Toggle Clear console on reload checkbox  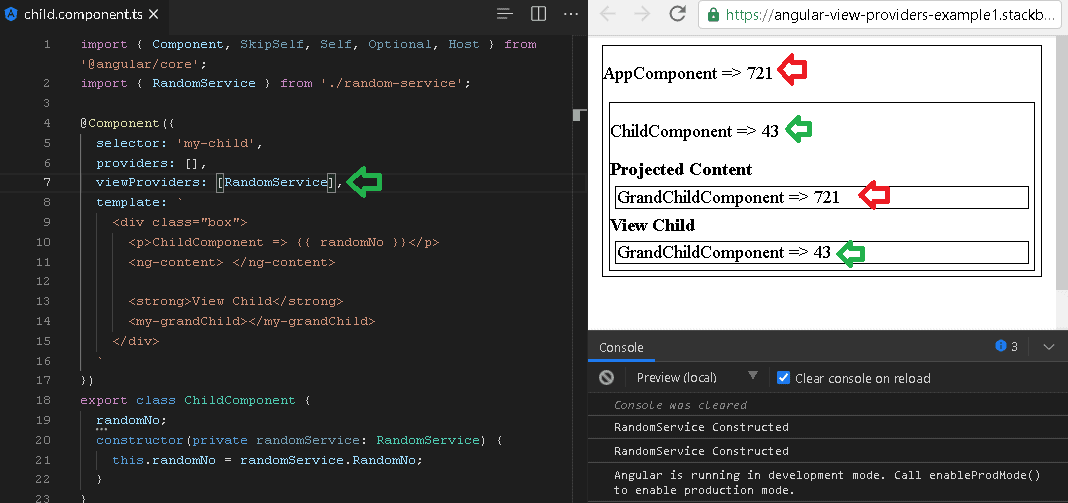pos(783,378)
